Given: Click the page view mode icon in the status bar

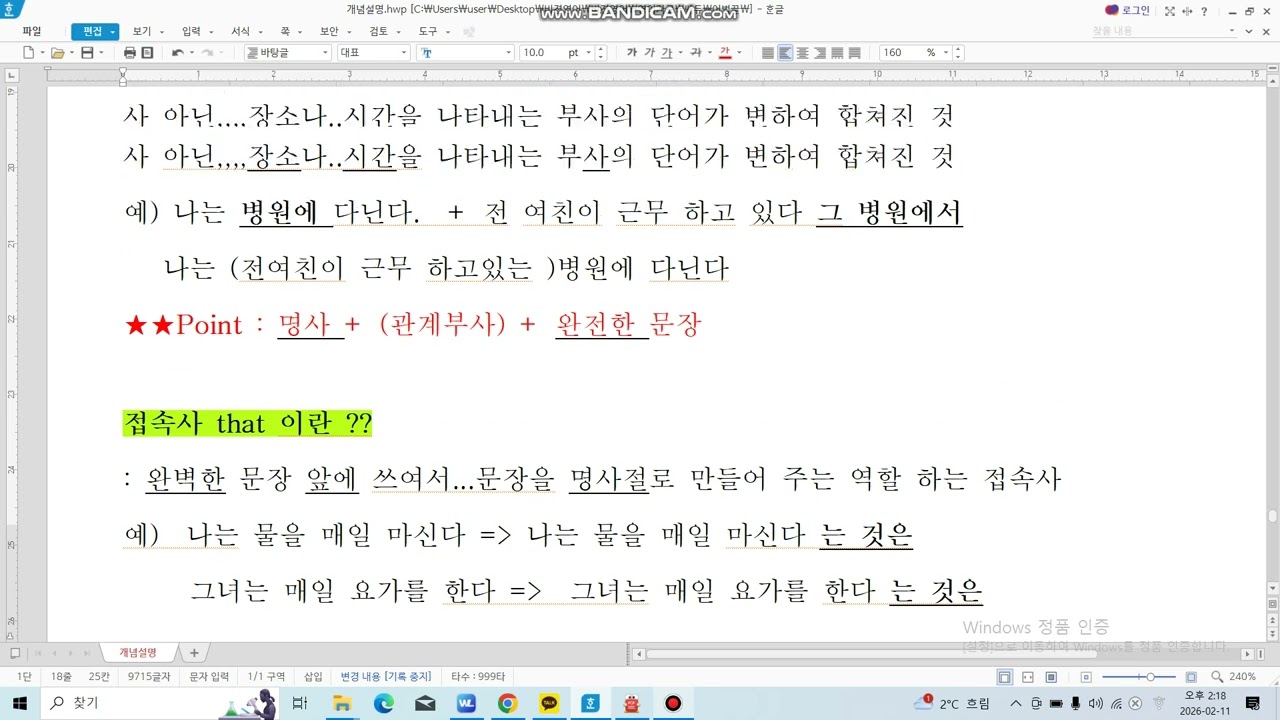Looking at the screenshot, I should 1005,677.
